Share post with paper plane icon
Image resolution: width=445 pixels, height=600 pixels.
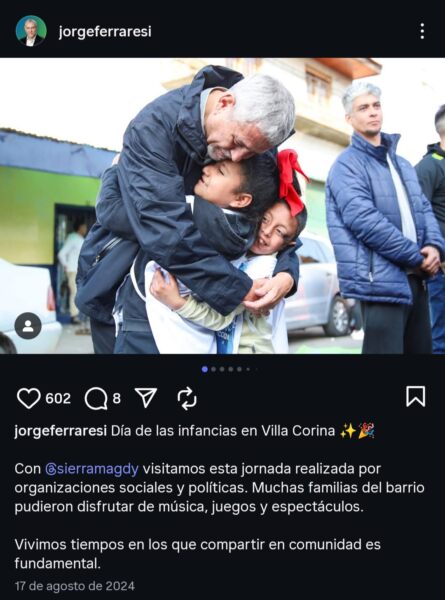[146, 397]
